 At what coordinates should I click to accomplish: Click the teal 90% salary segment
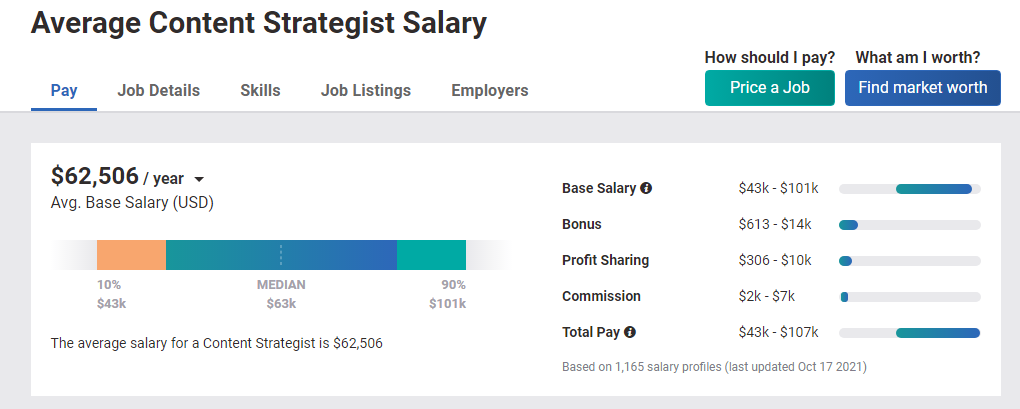431,255
